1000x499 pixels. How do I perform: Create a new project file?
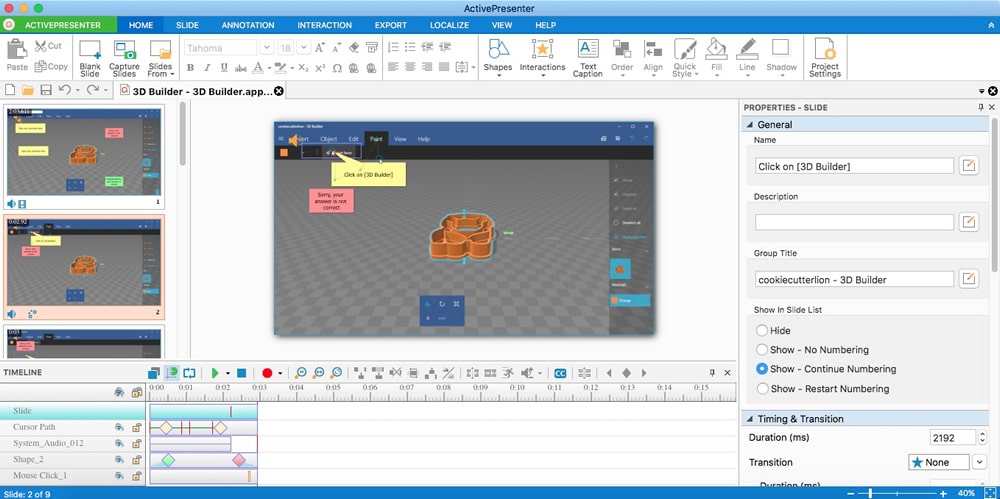click(x=10, y=90)
